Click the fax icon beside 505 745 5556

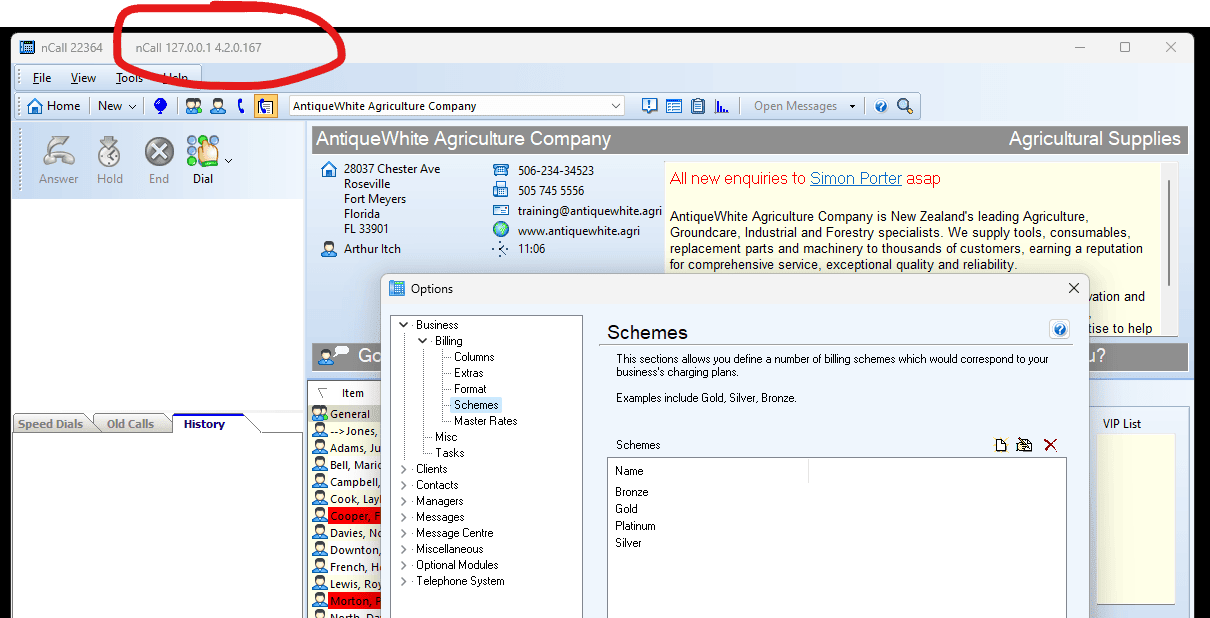point(501,191)
